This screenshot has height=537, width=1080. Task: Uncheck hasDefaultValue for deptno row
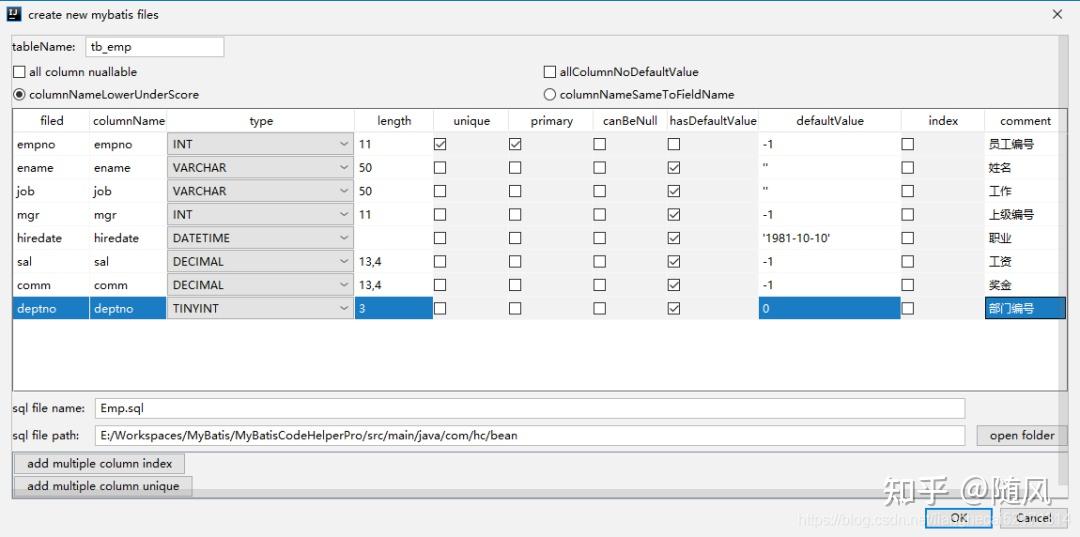click(674, 308)
